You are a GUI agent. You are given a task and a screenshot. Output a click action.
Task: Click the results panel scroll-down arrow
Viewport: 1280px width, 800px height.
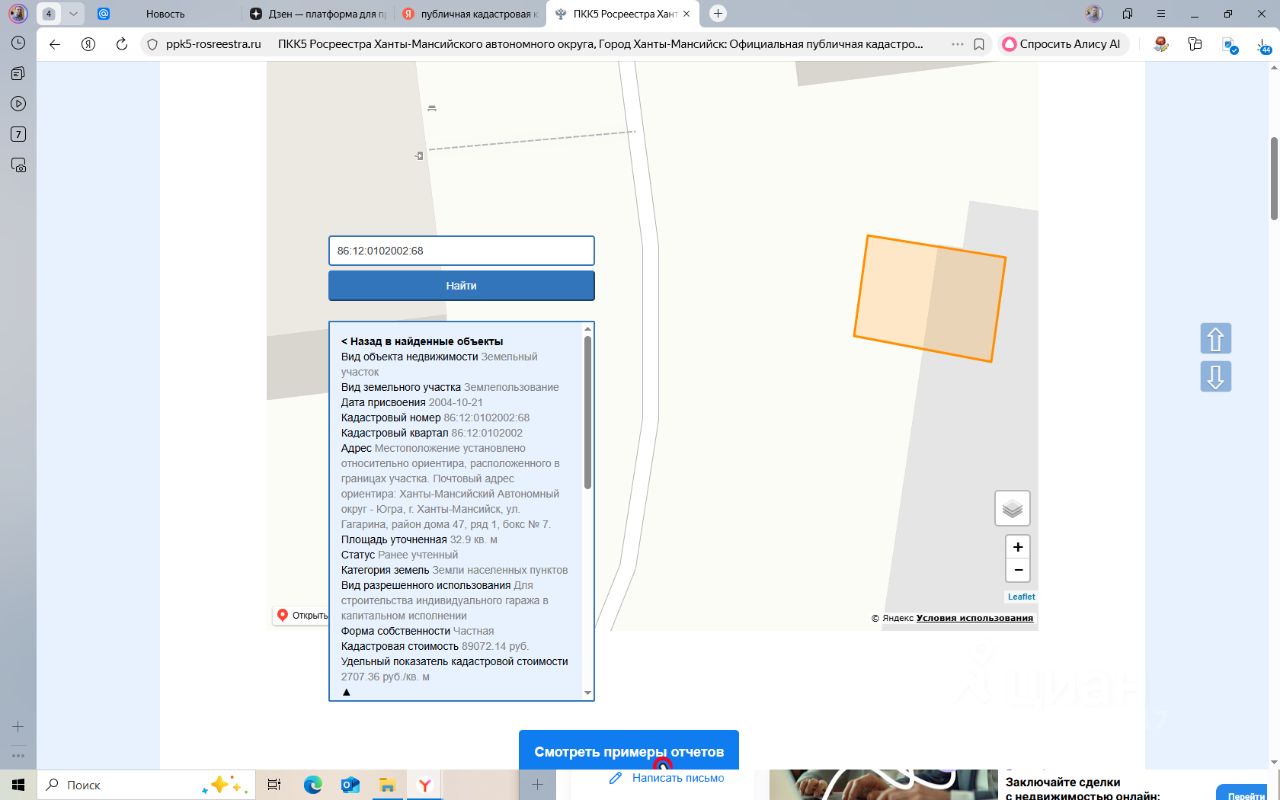tap(587, 692)
